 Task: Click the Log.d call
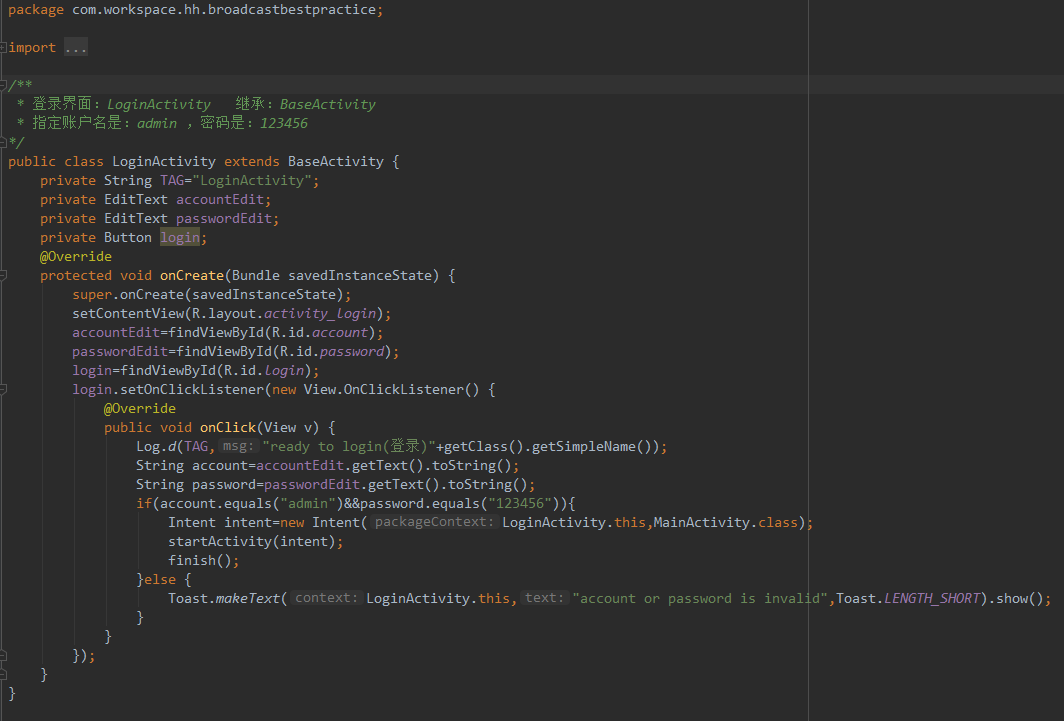click(x=156, y=446)
